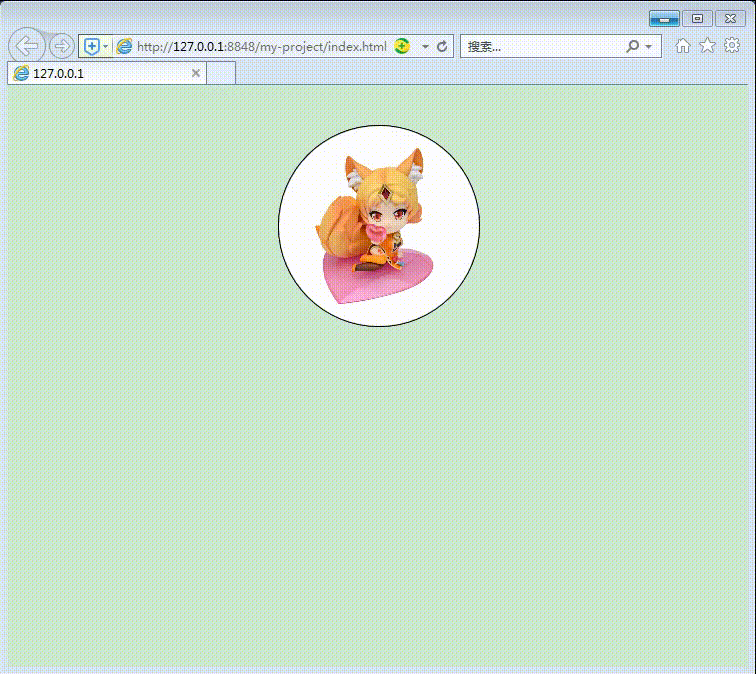Click the forward navigation arrow
The image size is (756, 674).
tap(62, 46)
